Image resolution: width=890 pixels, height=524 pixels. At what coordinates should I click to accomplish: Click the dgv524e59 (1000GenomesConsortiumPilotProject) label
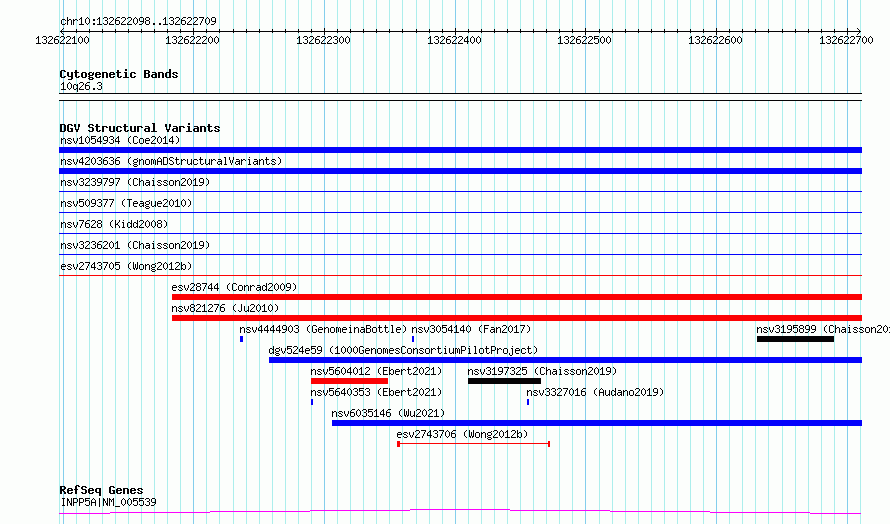403,350
